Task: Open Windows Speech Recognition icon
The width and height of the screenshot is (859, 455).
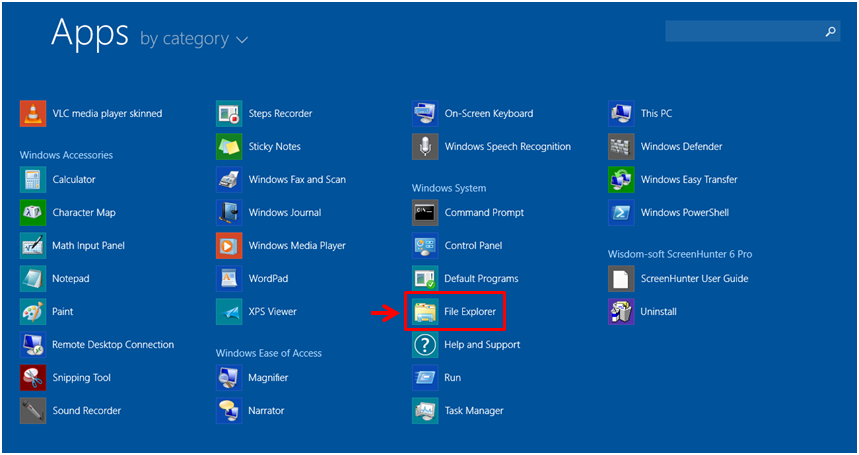Action: (x=425, y=147)
